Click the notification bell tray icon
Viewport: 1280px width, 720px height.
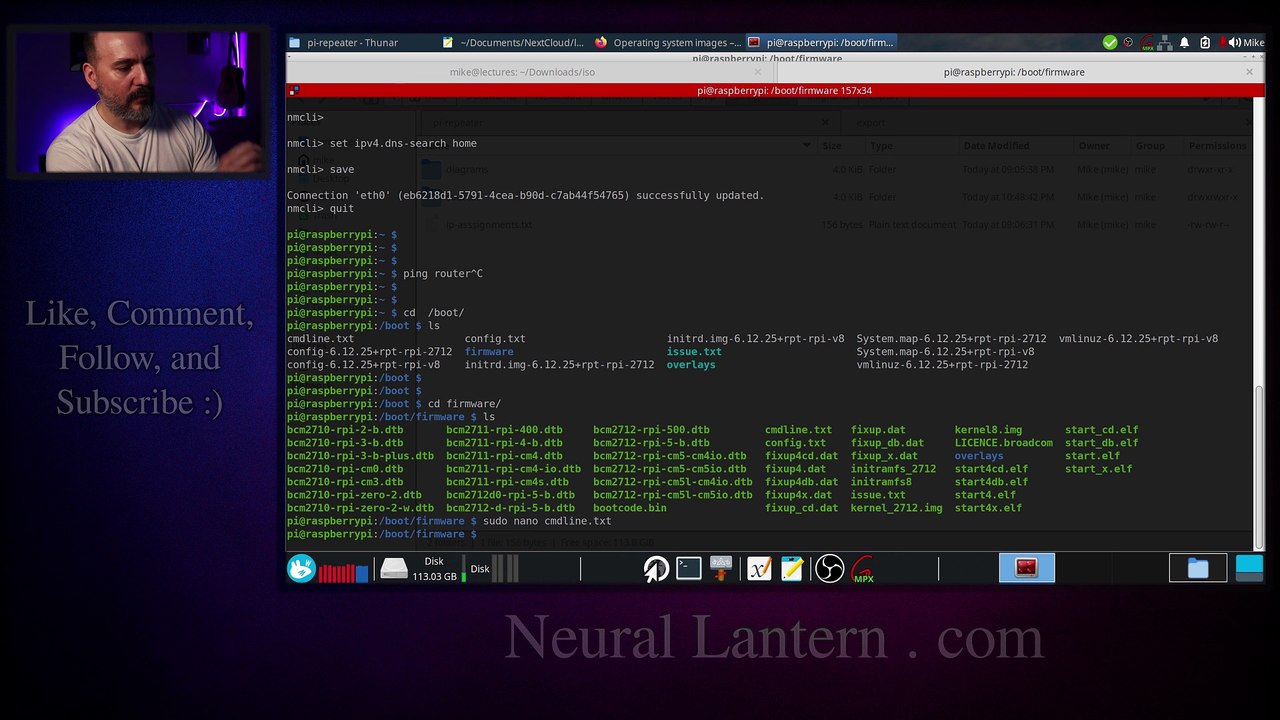coord(1184,42)
